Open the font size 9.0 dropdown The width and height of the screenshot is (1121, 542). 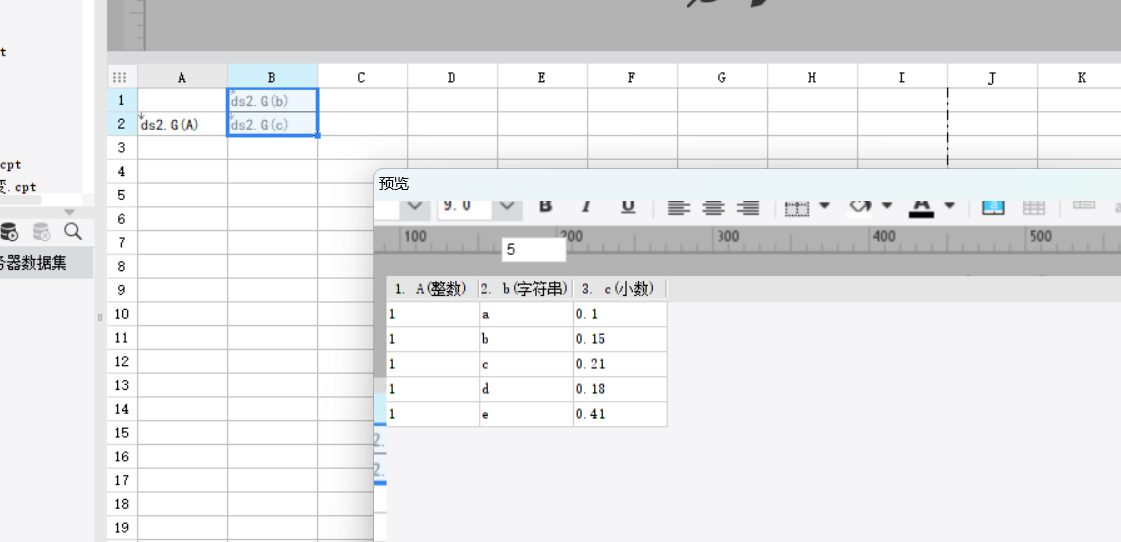click(x=508, y=206)
